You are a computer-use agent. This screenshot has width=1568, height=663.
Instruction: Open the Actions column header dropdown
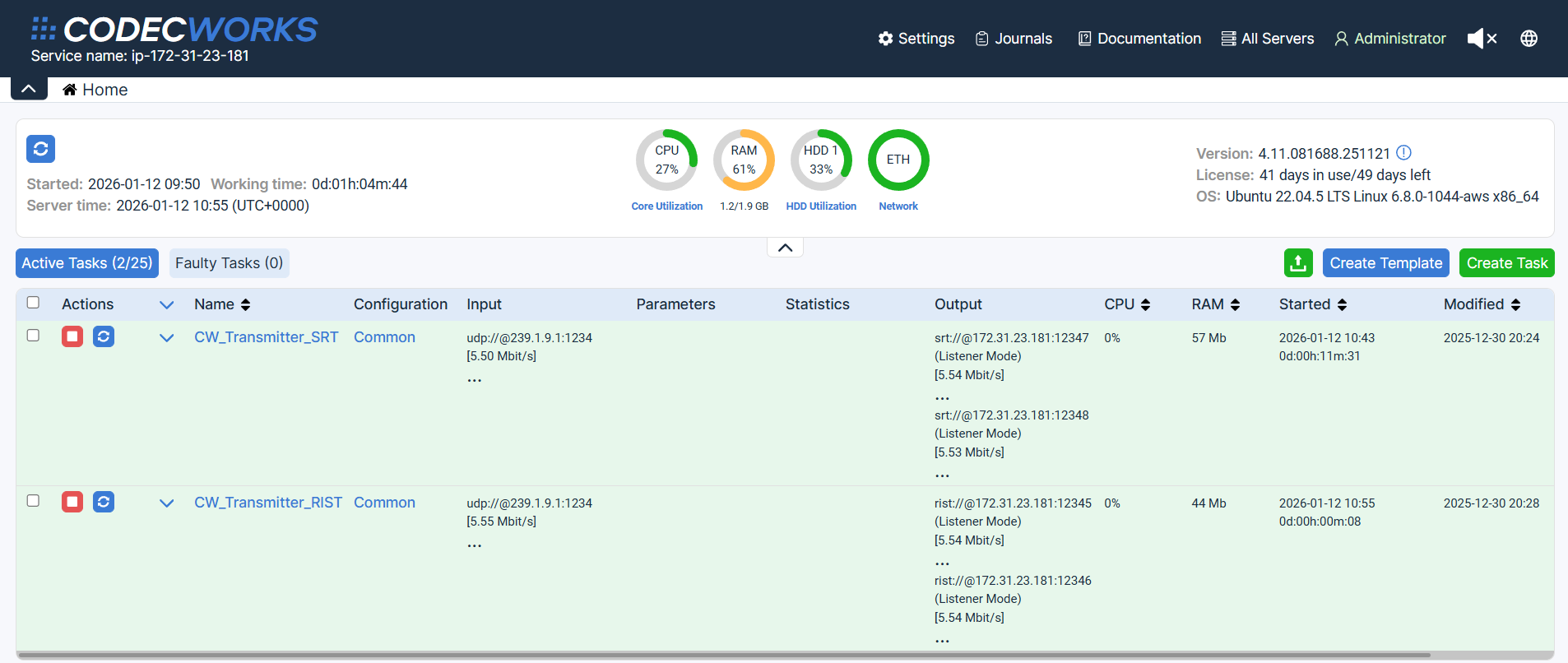pos(166,305)
